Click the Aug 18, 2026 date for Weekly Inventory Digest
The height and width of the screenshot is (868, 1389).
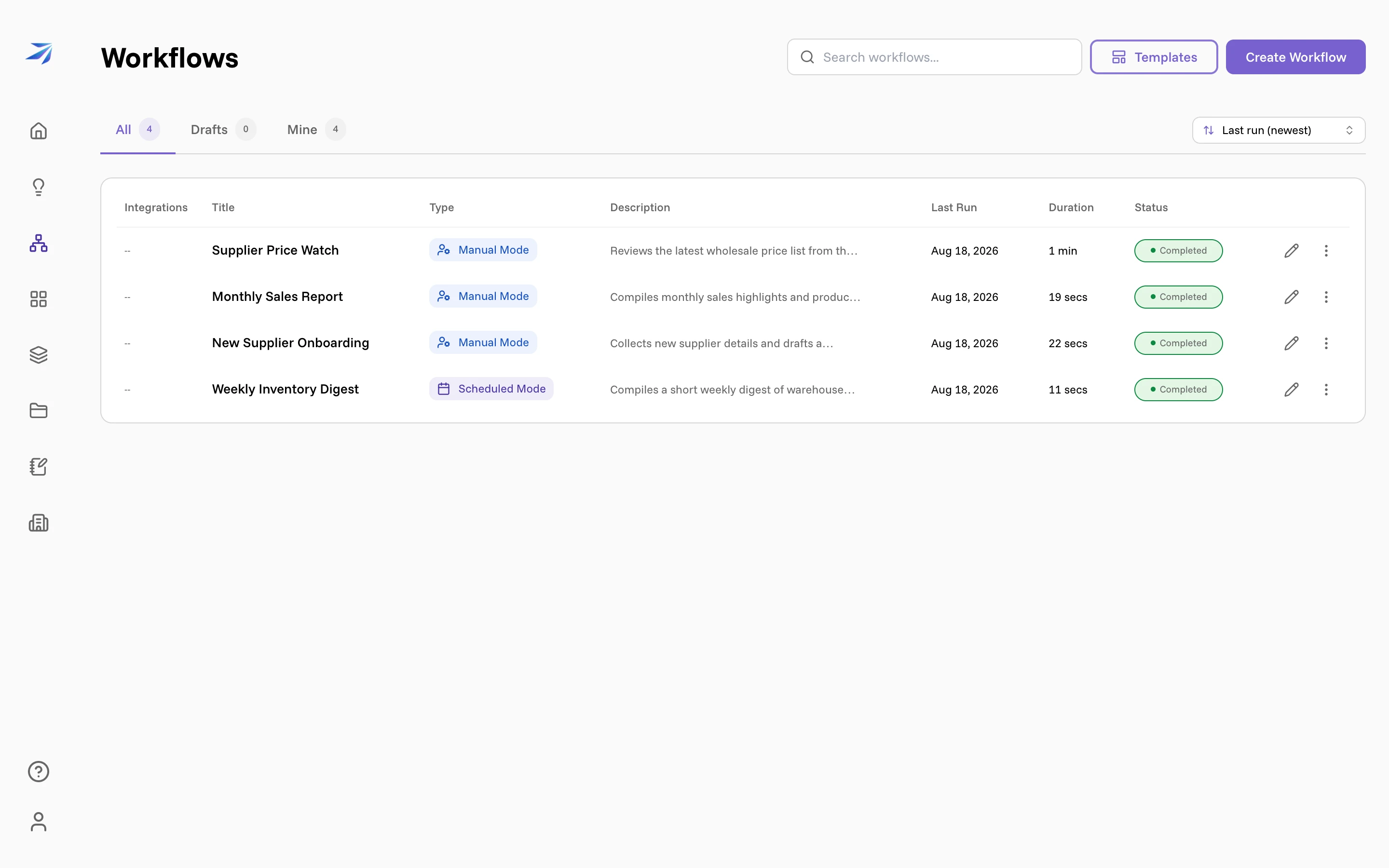964,390
